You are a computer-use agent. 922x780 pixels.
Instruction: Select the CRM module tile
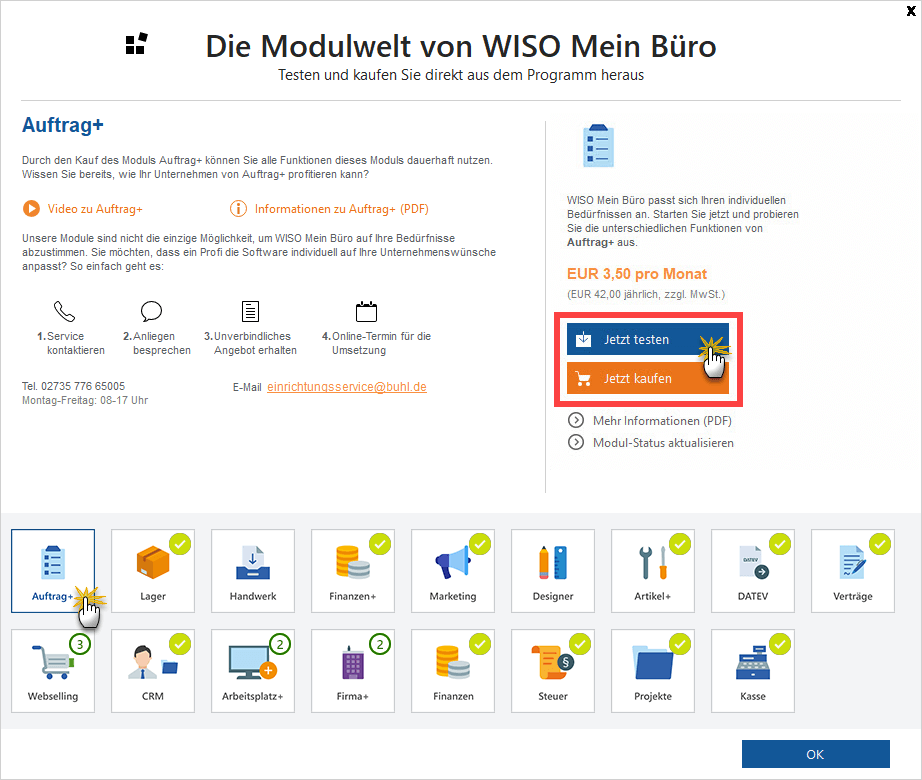coord(153,671)
